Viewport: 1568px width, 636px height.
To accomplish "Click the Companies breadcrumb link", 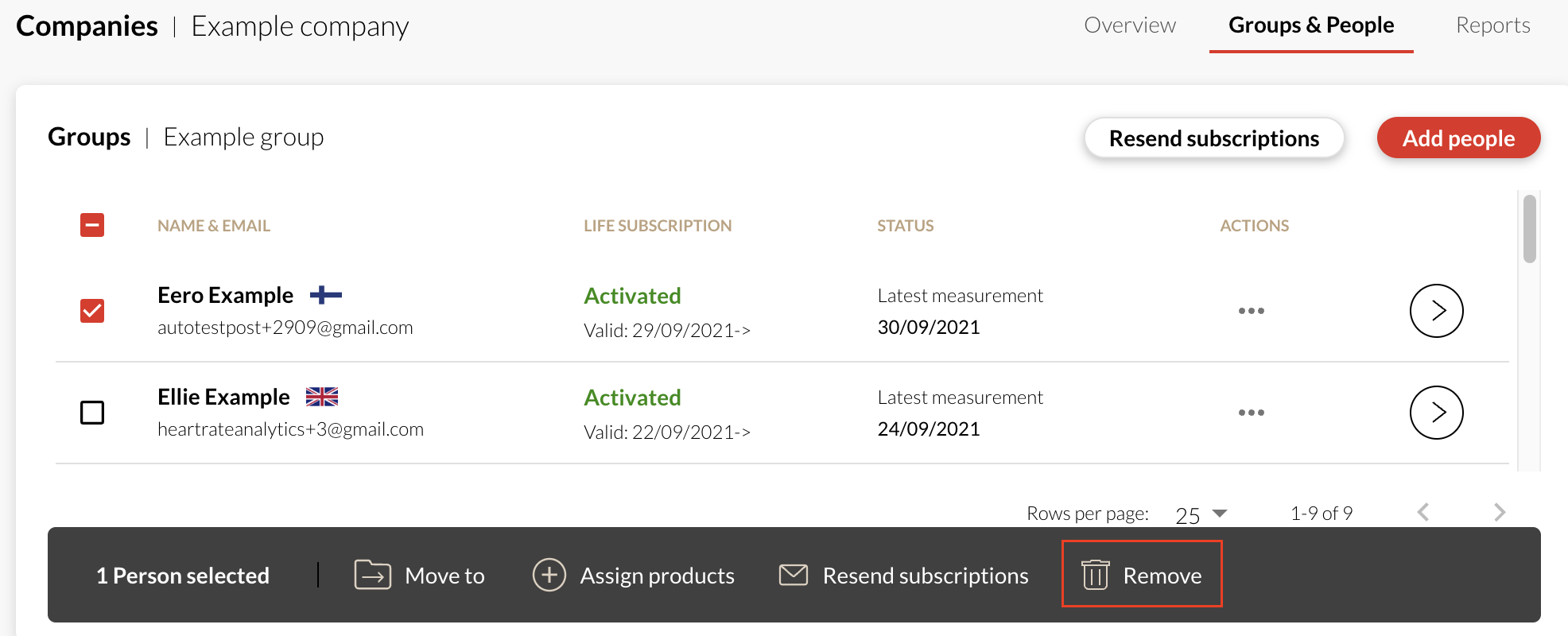I will click(x=87, y=26).
